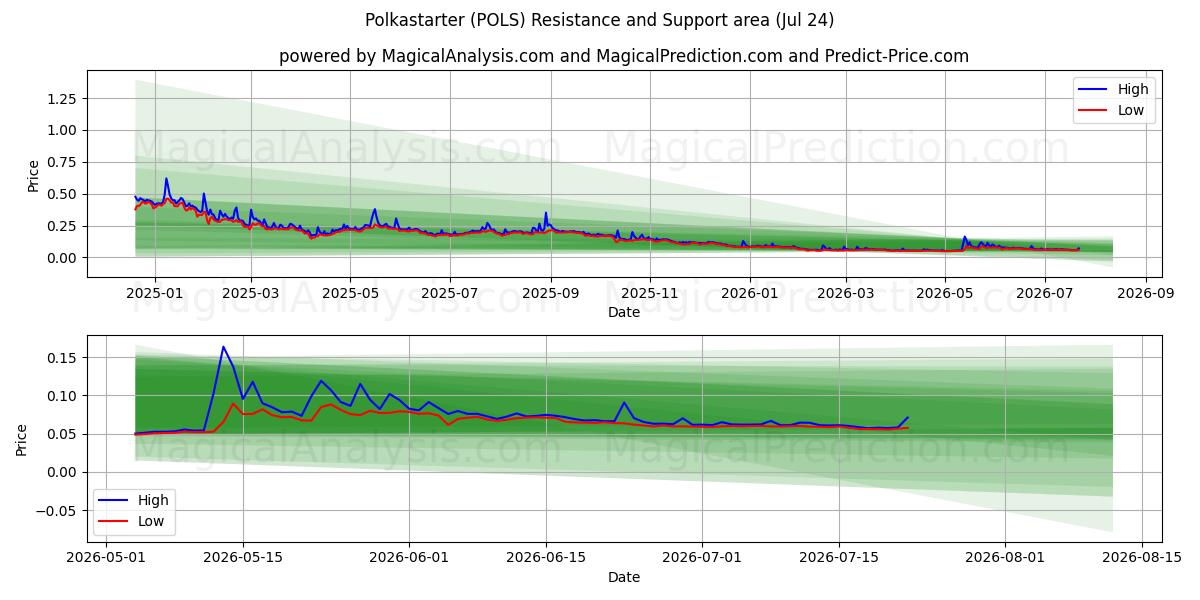Image resolution: width=1200 pixels, height=600 pixels.
Task: Click the 0.50 tick on upper price axis
Action: click(x=62, y=194)
